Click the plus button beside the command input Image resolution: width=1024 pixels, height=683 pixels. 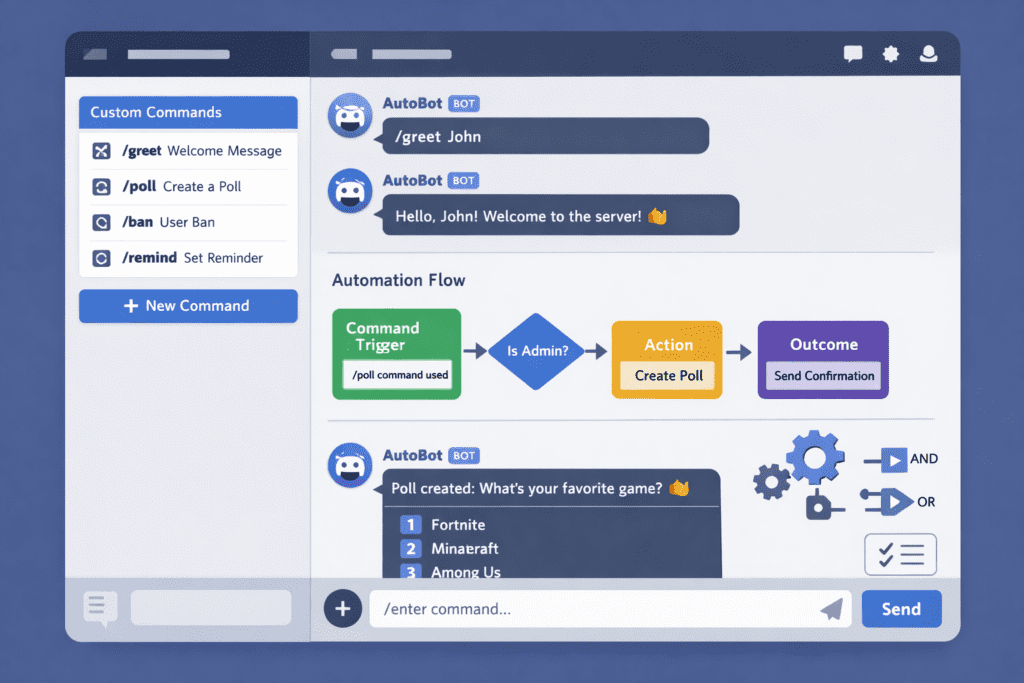343,608
